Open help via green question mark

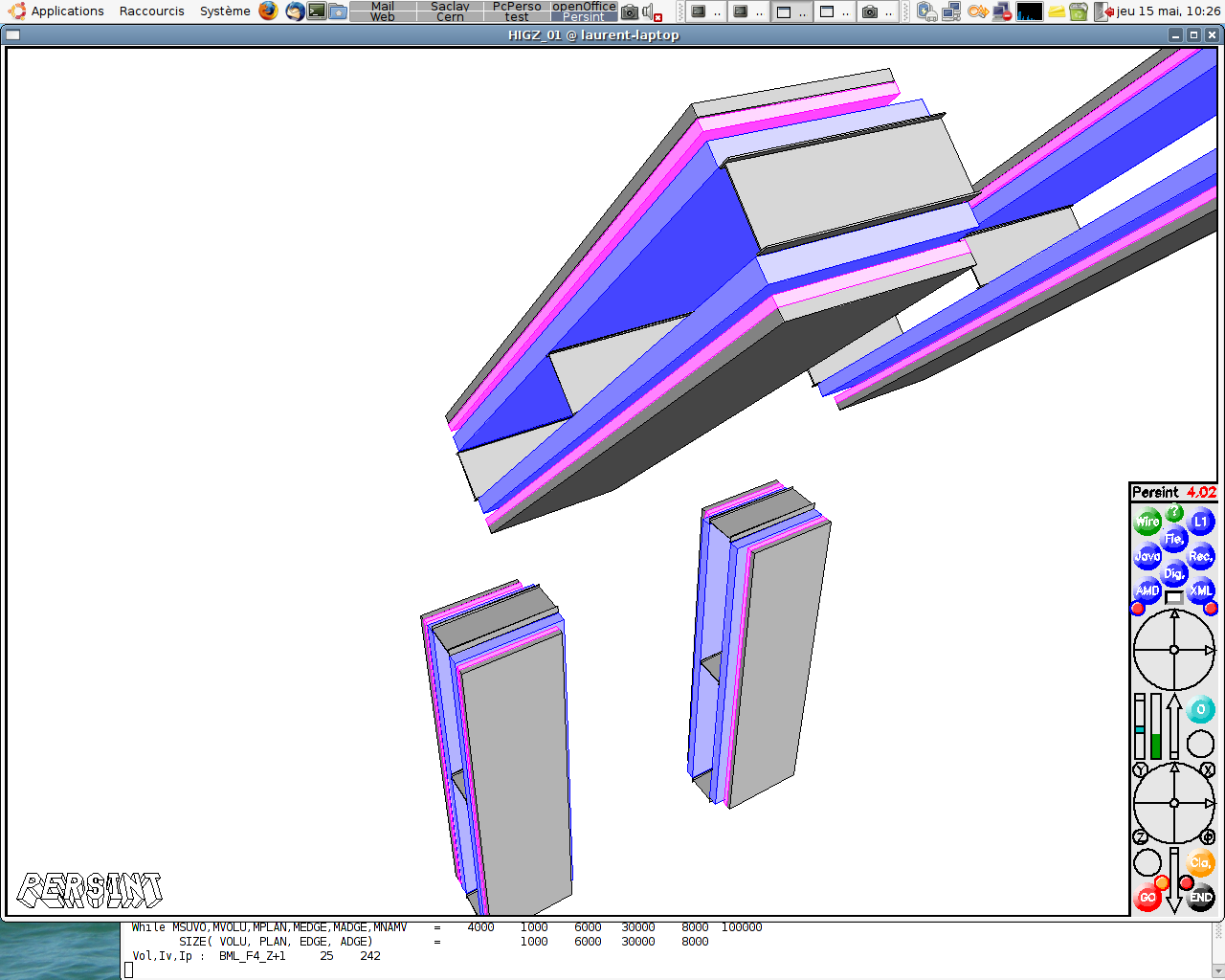pos(1174,513)
